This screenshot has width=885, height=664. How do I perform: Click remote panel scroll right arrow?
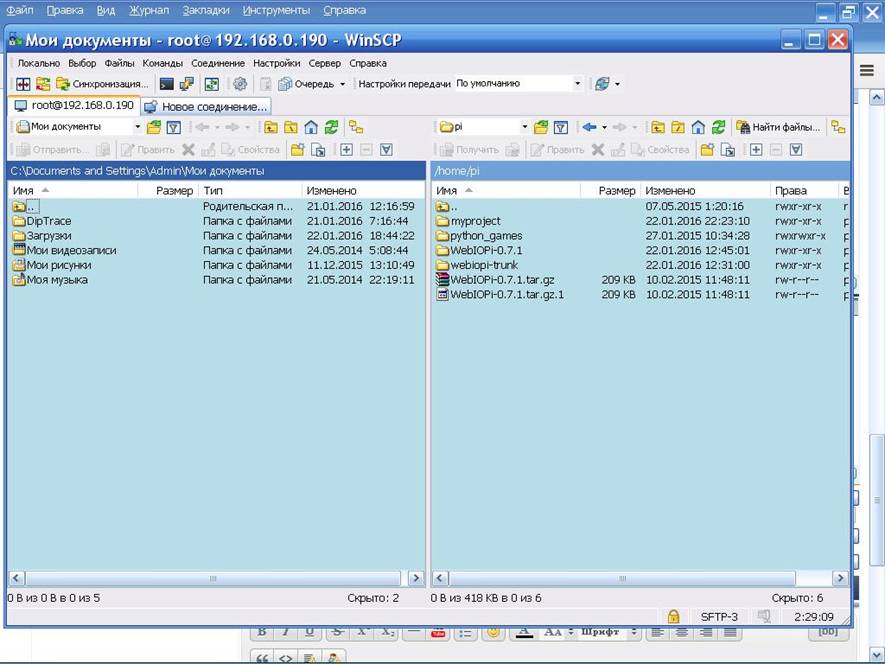pyautogui.click(x=840, y=578)
